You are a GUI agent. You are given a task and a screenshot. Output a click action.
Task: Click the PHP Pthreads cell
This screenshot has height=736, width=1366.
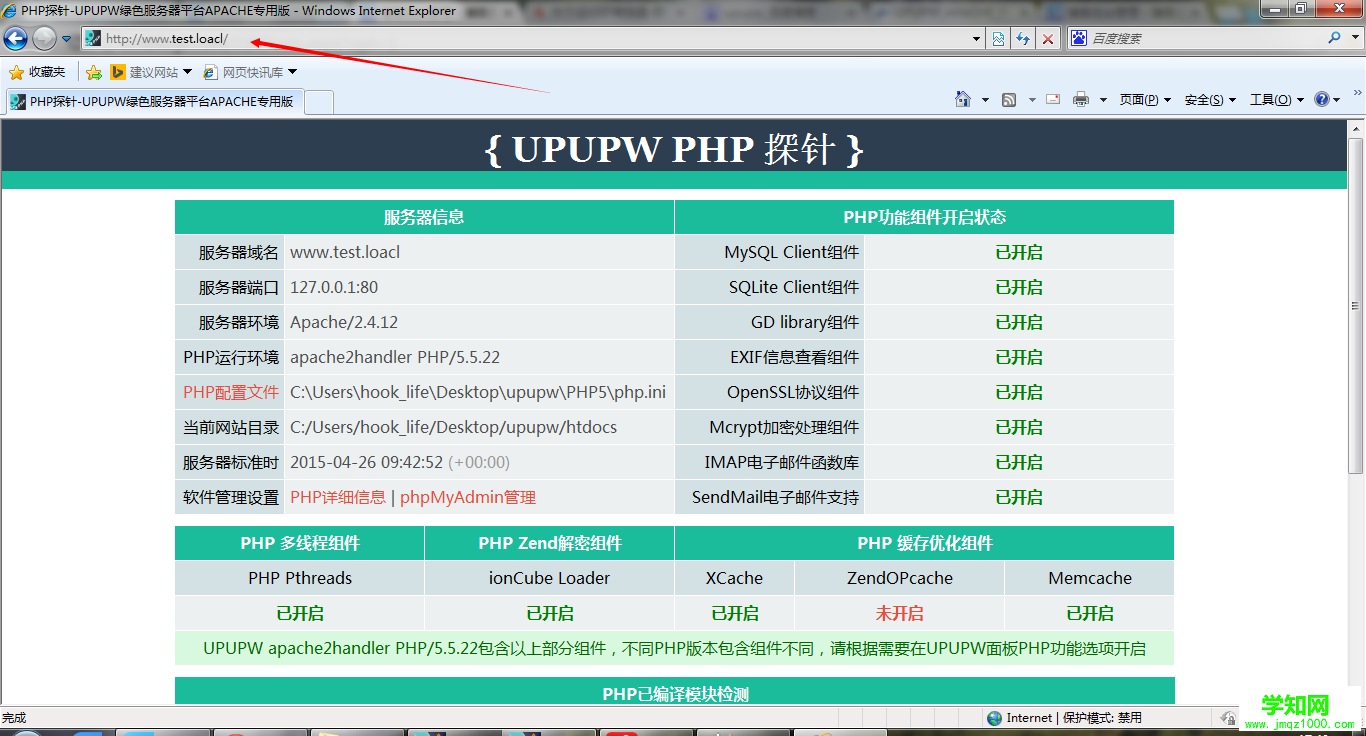tap(300, 578)
